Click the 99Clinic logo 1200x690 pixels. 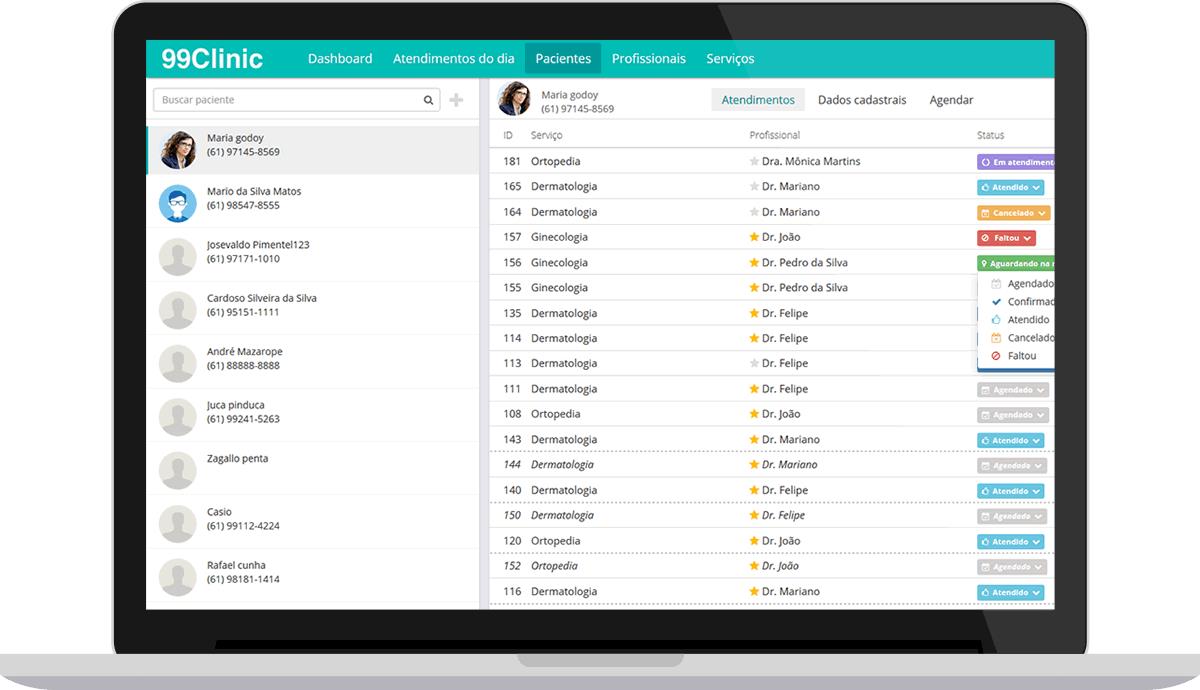click(212, 59)
